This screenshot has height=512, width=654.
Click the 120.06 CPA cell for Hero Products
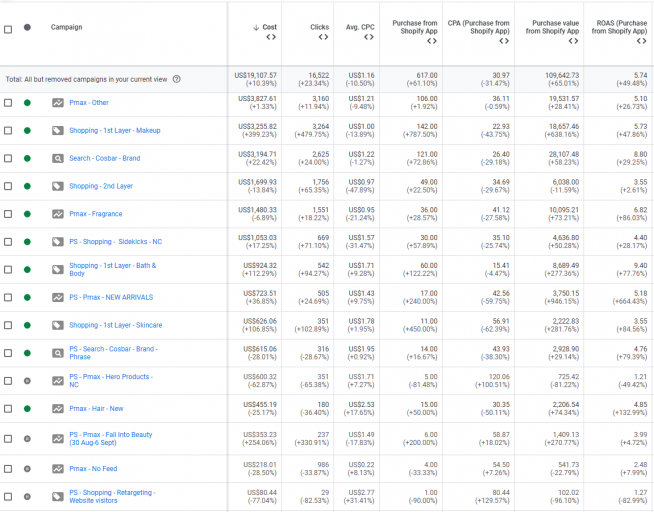(499, 377)
